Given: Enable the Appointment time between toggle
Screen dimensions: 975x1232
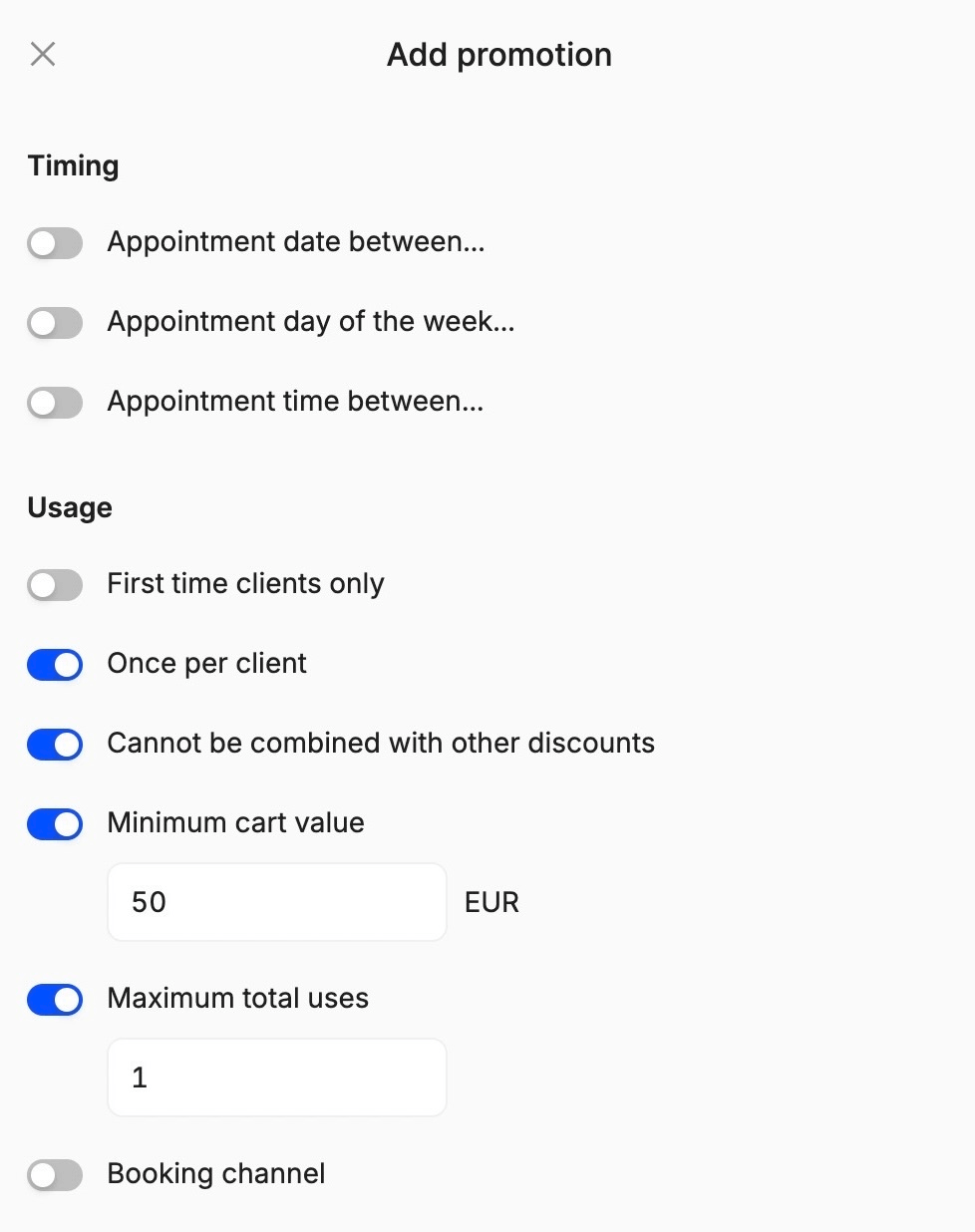Looking at the screenshot, I should pyautogui.click(x=55, y=402).
